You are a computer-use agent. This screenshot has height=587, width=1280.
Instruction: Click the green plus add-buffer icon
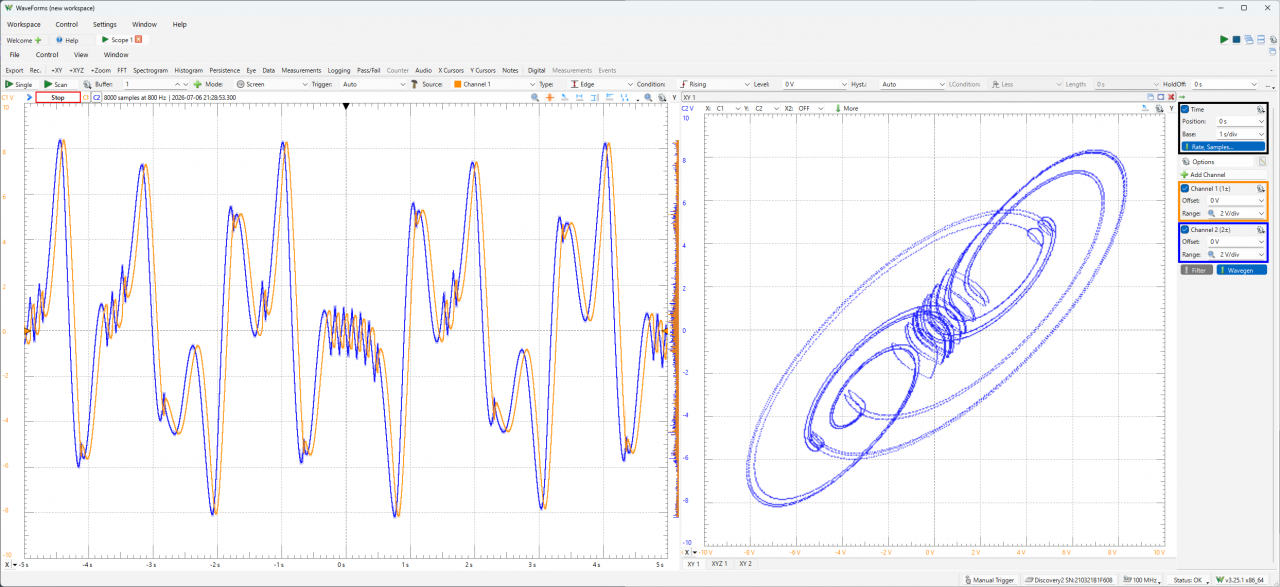click(197, 84)
